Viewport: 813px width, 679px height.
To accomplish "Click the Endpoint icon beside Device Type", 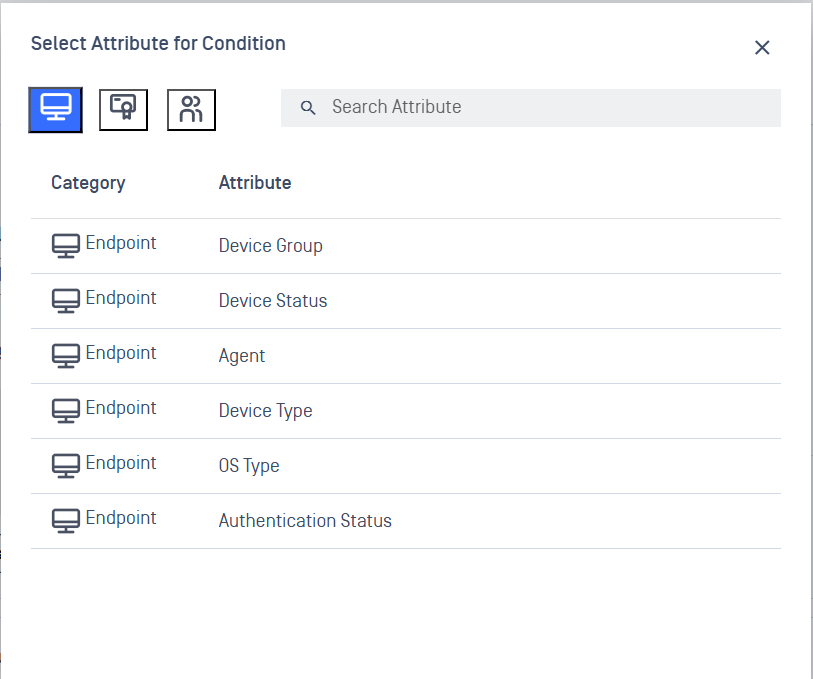I will 65,410.
